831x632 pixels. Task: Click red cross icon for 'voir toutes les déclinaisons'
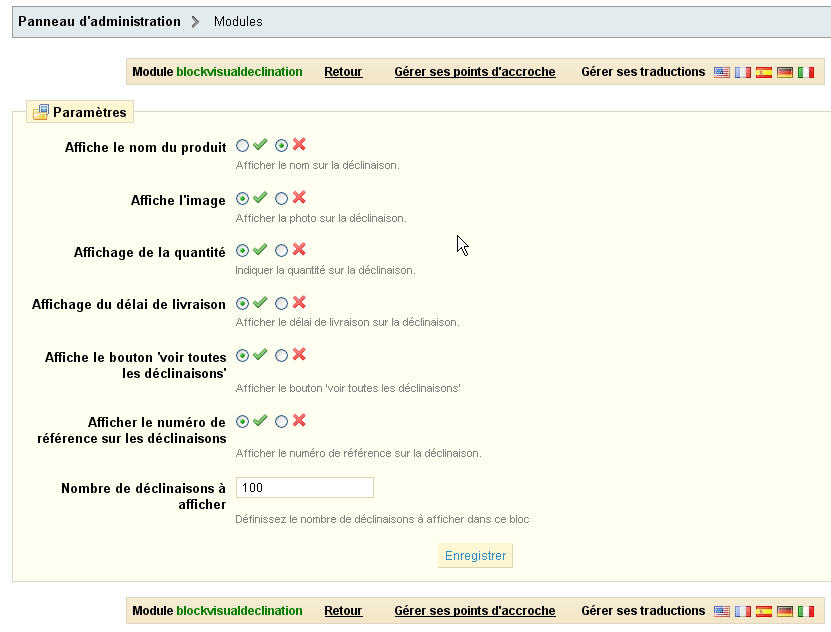point(299,354)
